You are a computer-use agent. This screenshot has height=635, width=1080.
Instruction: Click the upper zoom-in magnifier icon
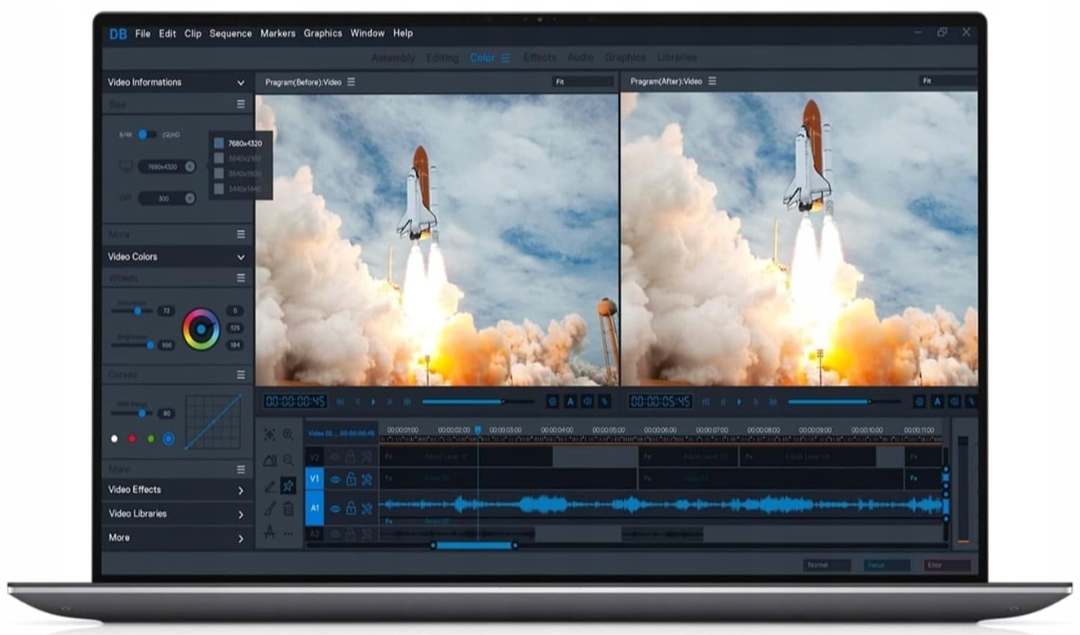(288, 435)
